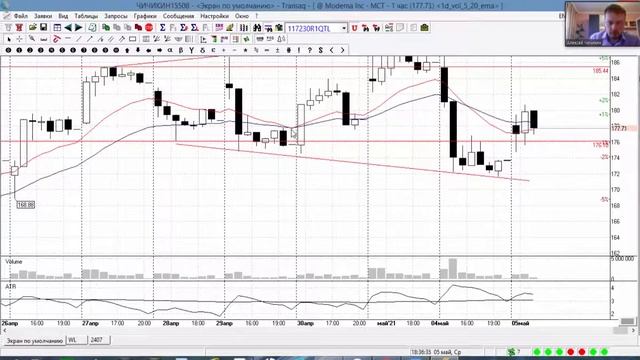Open the Настройки menu
Viewport: 640px width, 360px height.
214,16
